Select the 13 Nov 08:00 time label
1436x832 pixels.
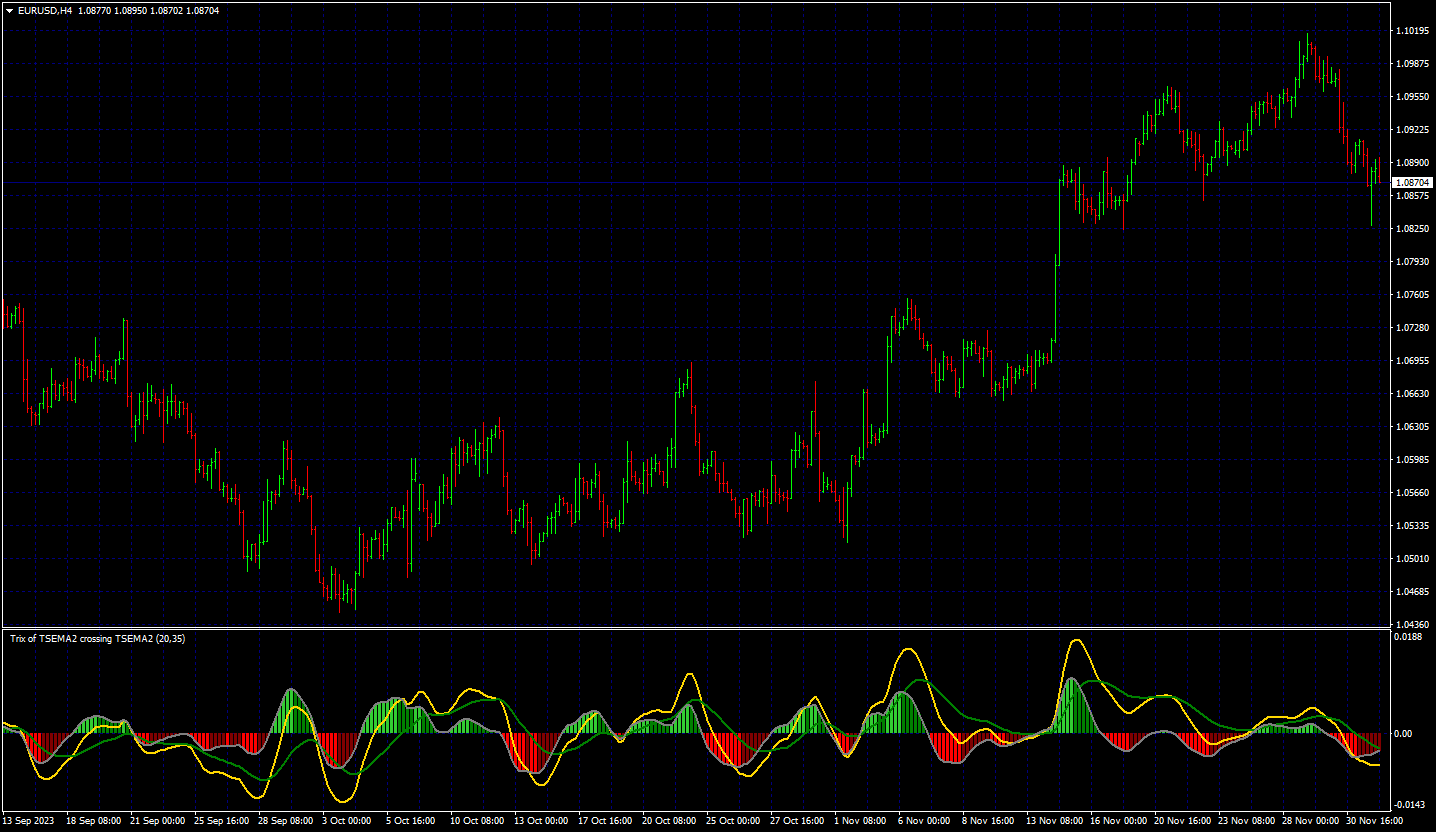[1055, 820]
